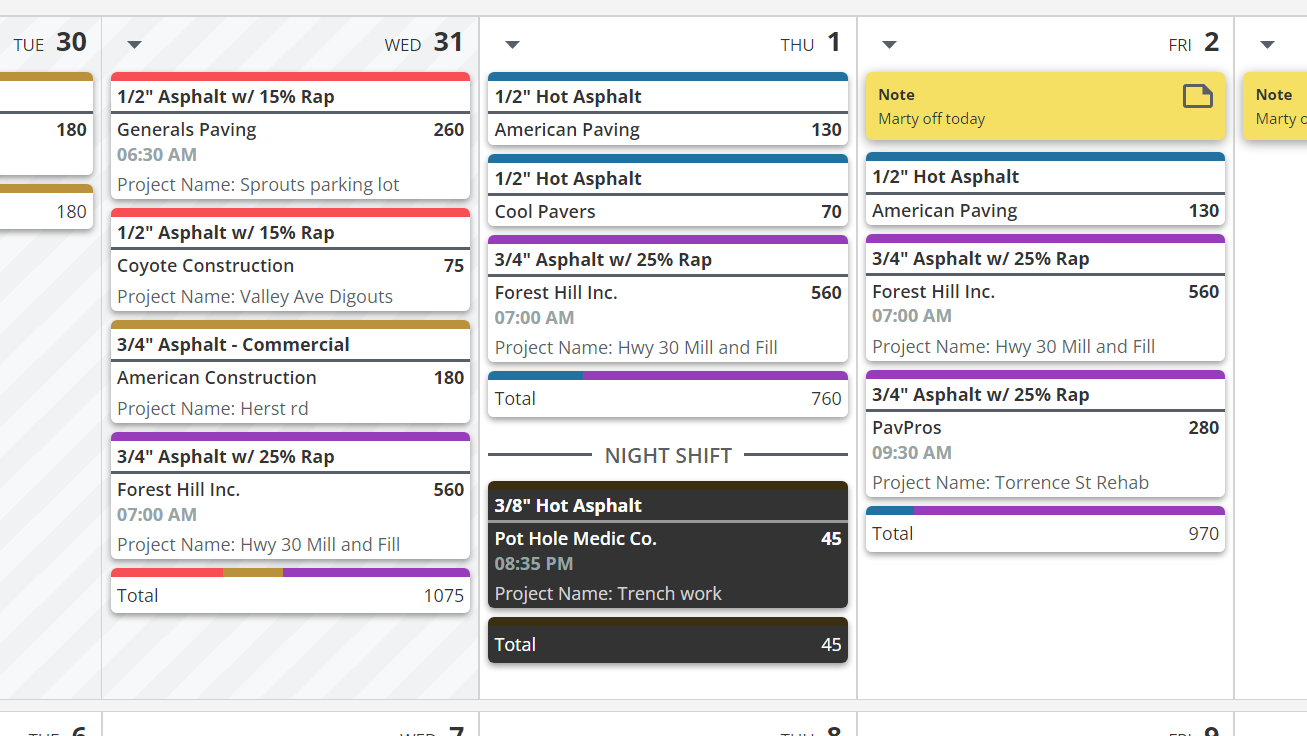Expand the Friday 2 column dropdown arrow
The image size is (1307, 736).
[889, 44]
